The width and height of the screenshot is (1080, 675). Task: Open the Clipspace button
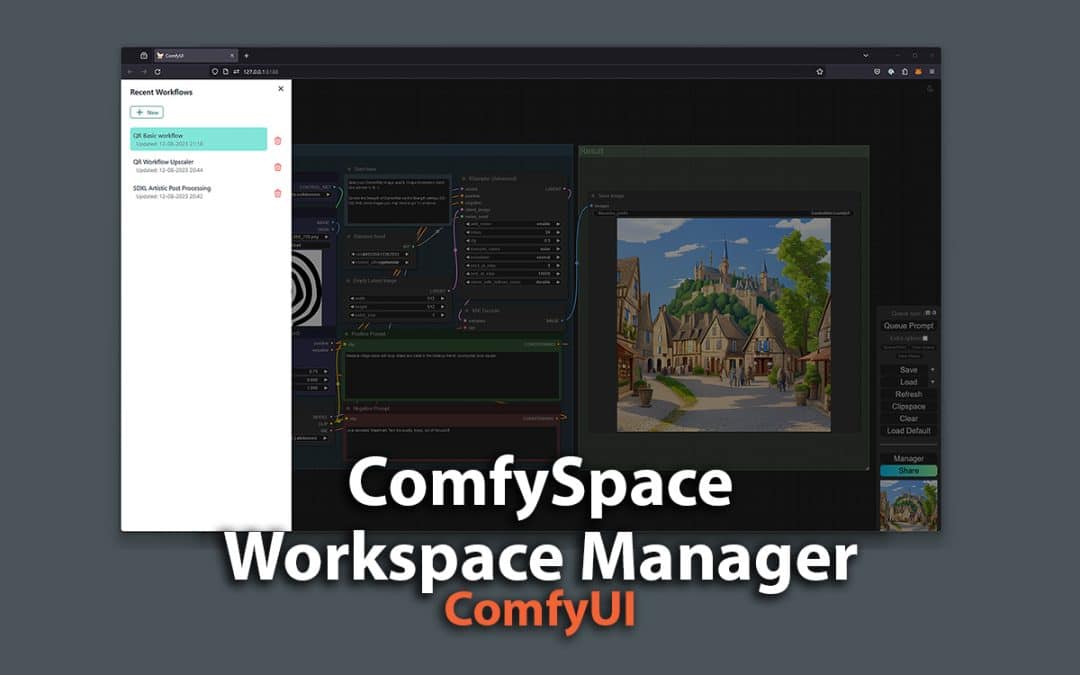908,406
